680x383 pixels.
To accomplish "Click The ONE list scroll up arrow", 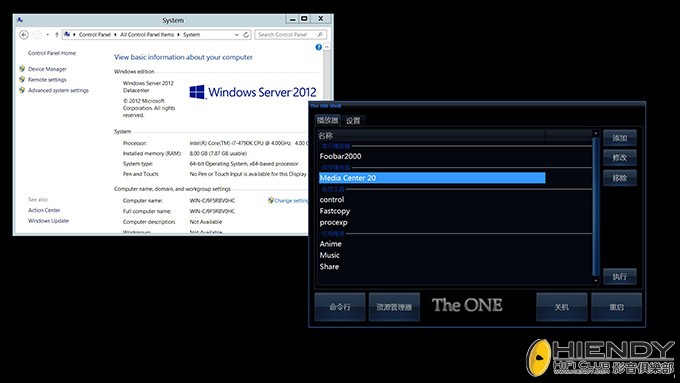I will point(596,133).
